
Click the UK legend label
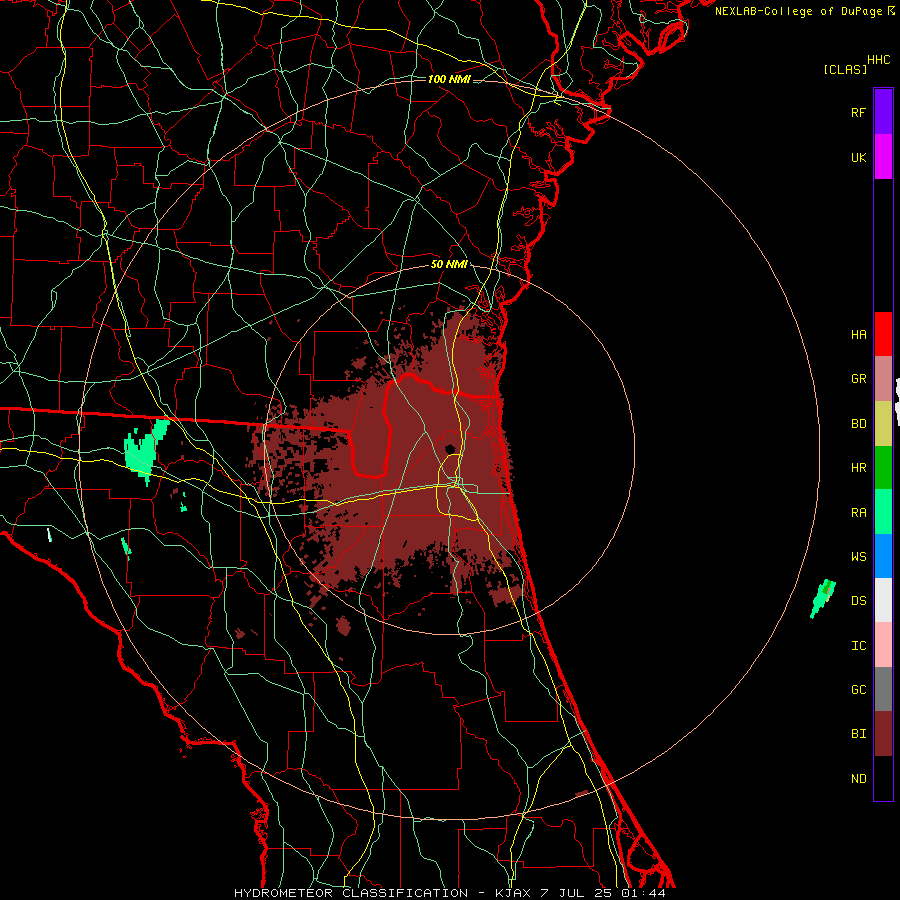point(859,157)
